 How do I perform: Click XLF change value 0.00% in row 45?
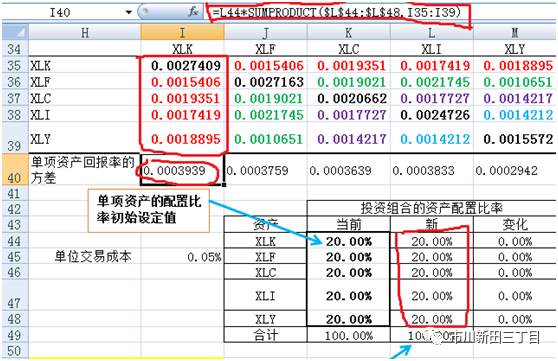pos(515,257)
